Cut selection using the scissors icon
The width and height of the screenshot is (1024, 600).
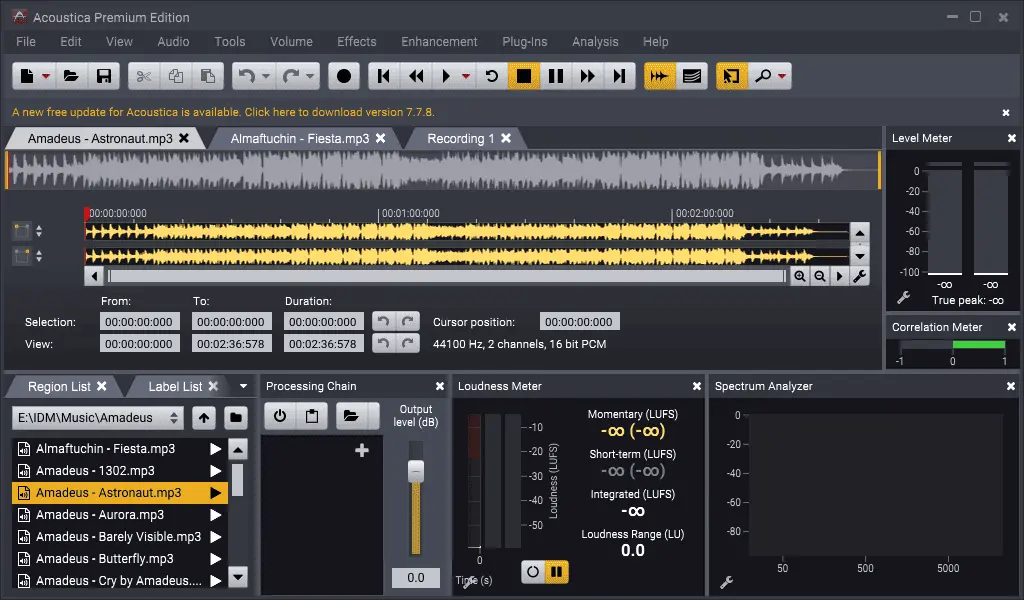pyautogui.click(x=144, y=76)
